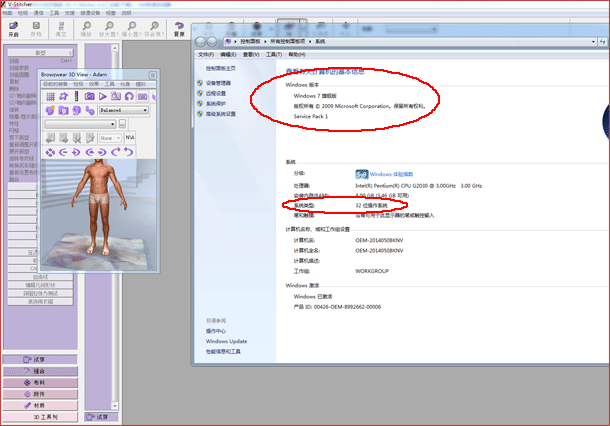
Task: Select the 3D 工具列 tab button in left panel
Action: (x=40, y=417)
